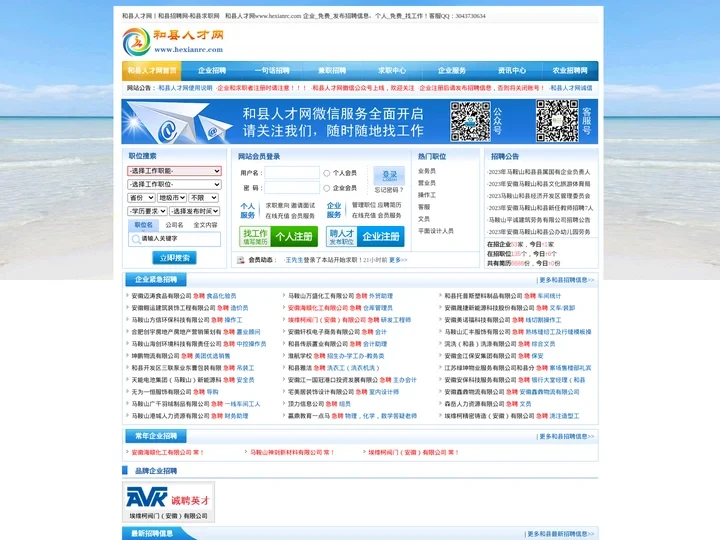Viewport: 720px width, 540px height.
Task: Switch to 全文内容 search tab
Action: point(205,225)
